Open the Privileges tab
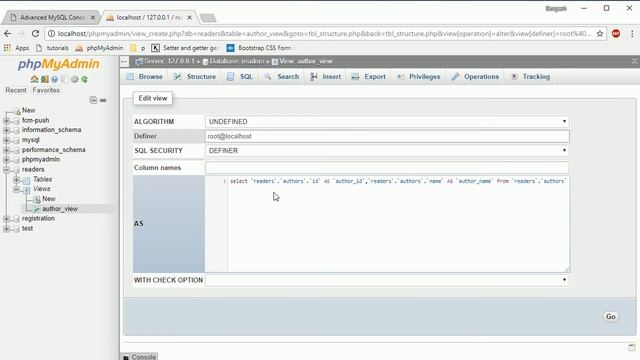The image size is (640, 360). (x=419, y=77)
